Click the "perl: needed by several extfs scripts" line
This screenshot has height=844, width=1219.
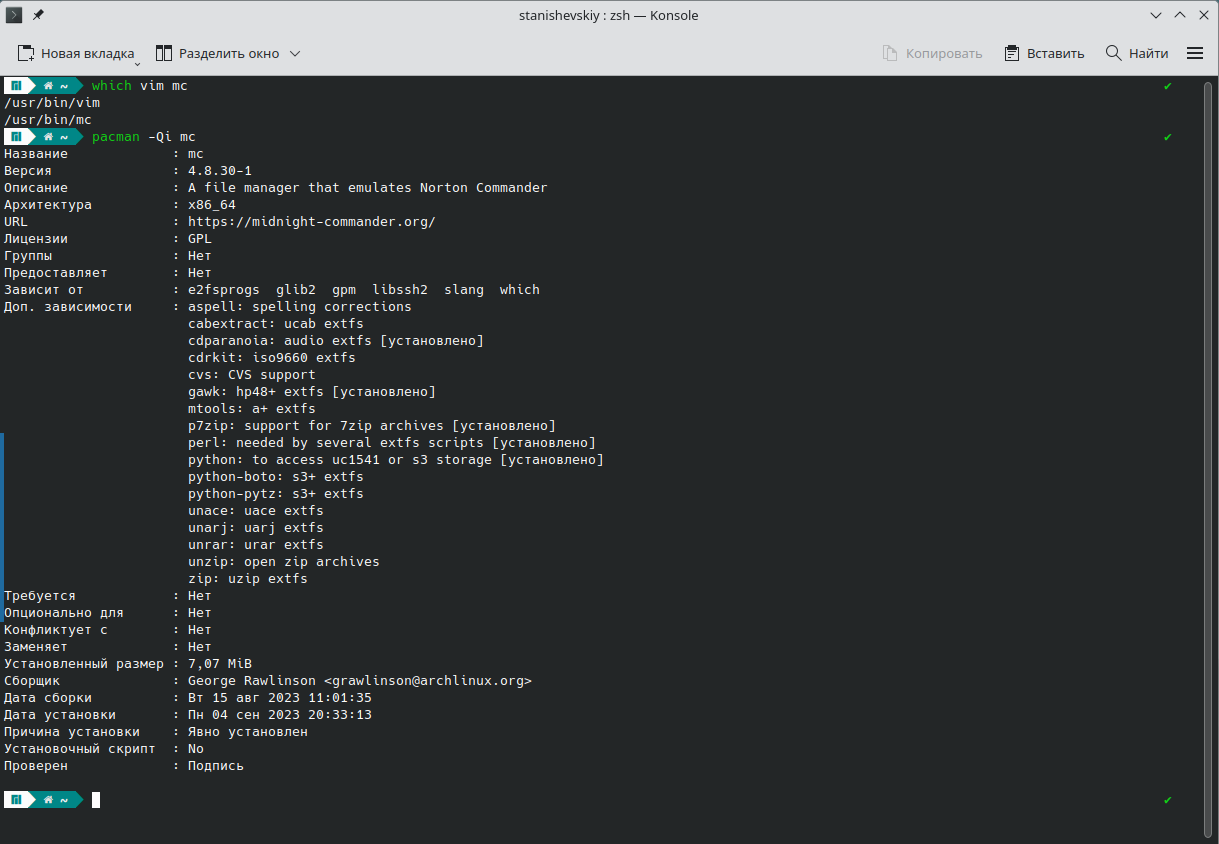click(392, 443)
